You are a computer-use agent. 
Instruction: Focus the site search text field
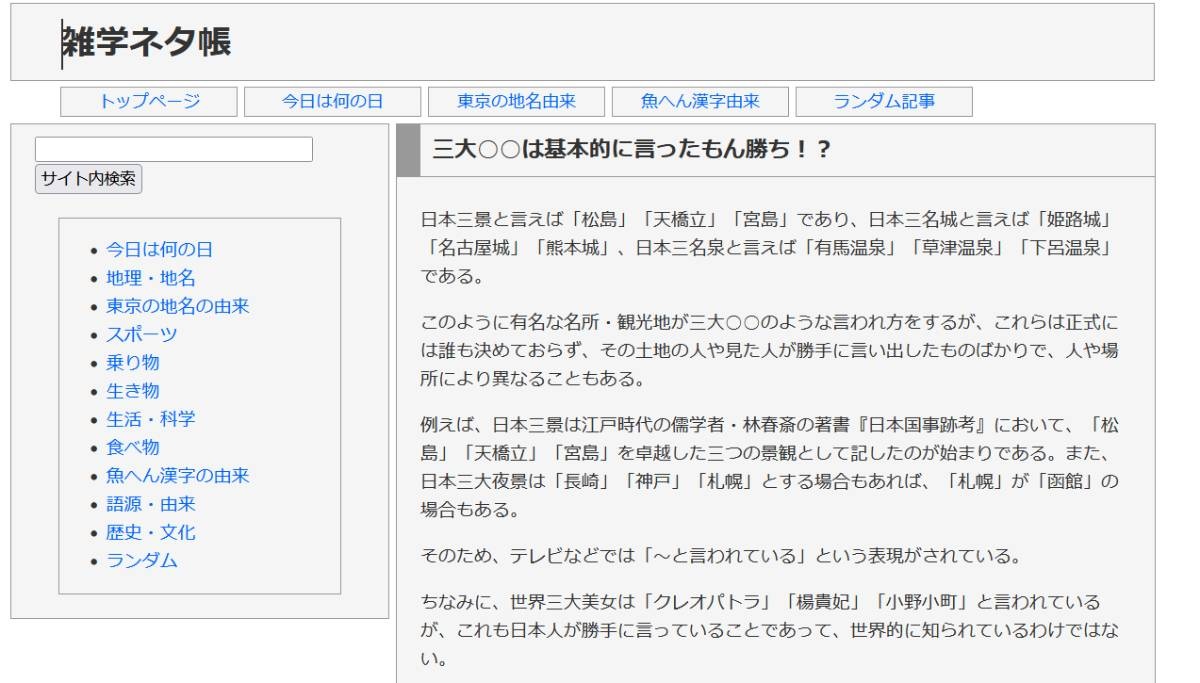coord(174,150)
